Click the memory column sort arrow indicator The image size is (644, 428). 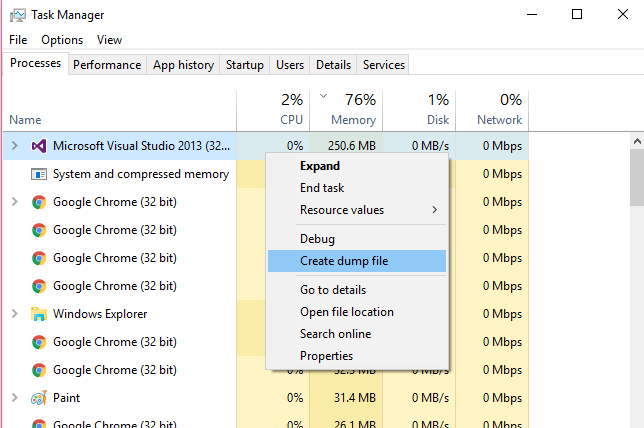pos(324,96)
